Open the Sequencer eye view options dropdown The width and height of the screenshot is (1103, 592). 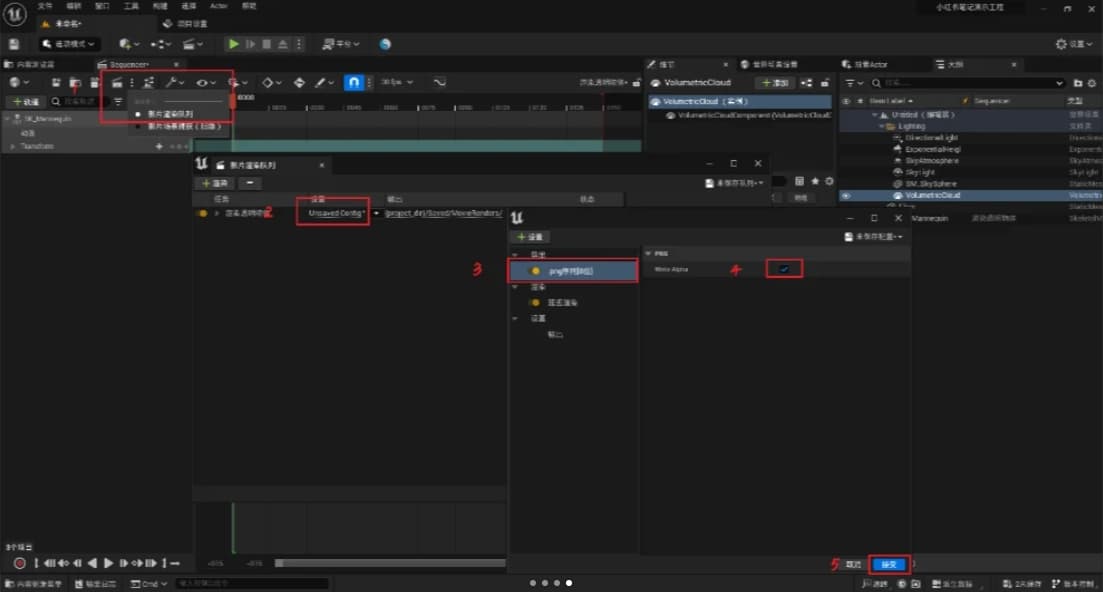[205, 82]
